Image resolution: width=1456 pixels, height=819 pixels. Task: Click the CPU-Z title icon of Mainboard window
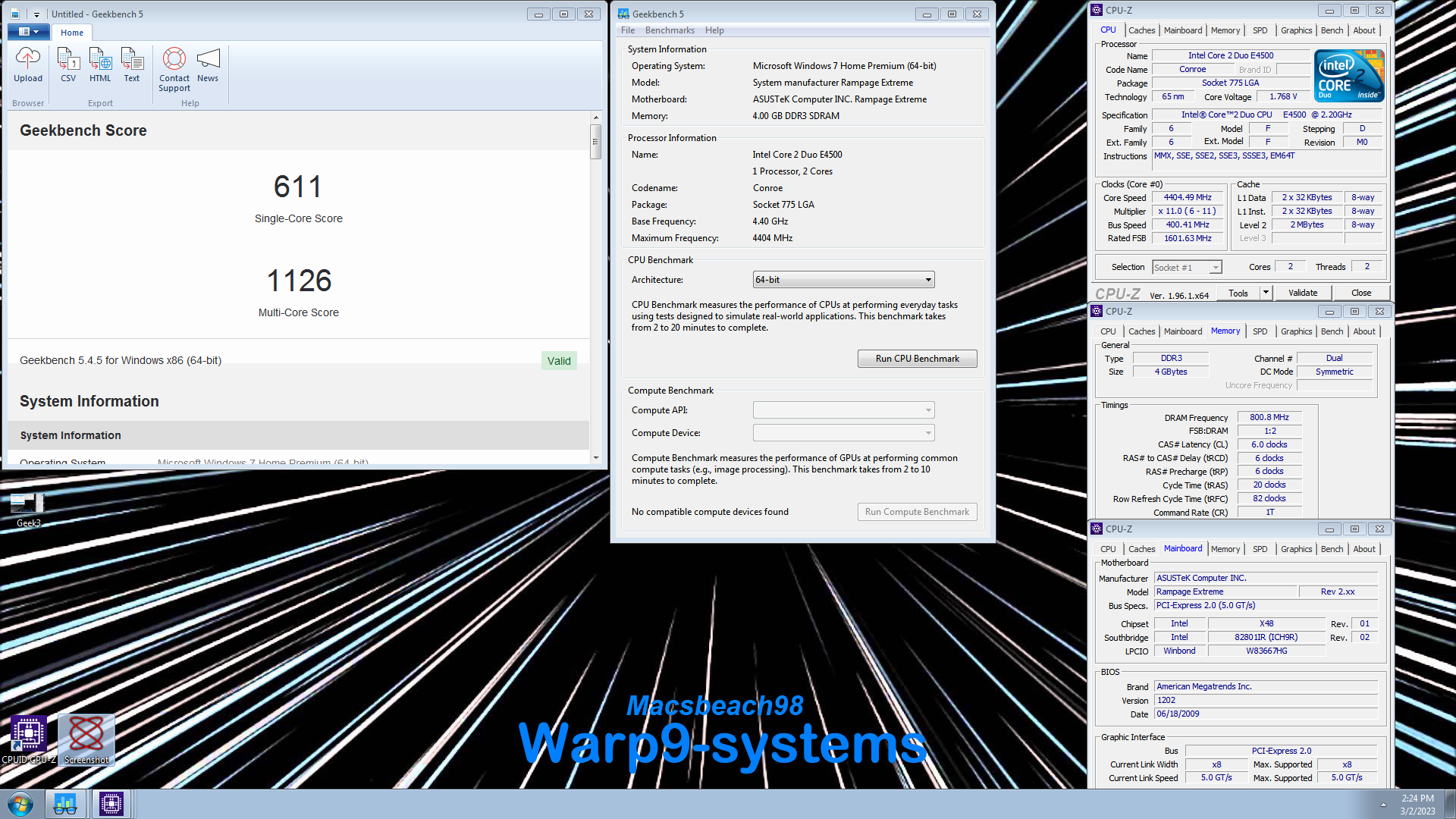pos(1097,529)
